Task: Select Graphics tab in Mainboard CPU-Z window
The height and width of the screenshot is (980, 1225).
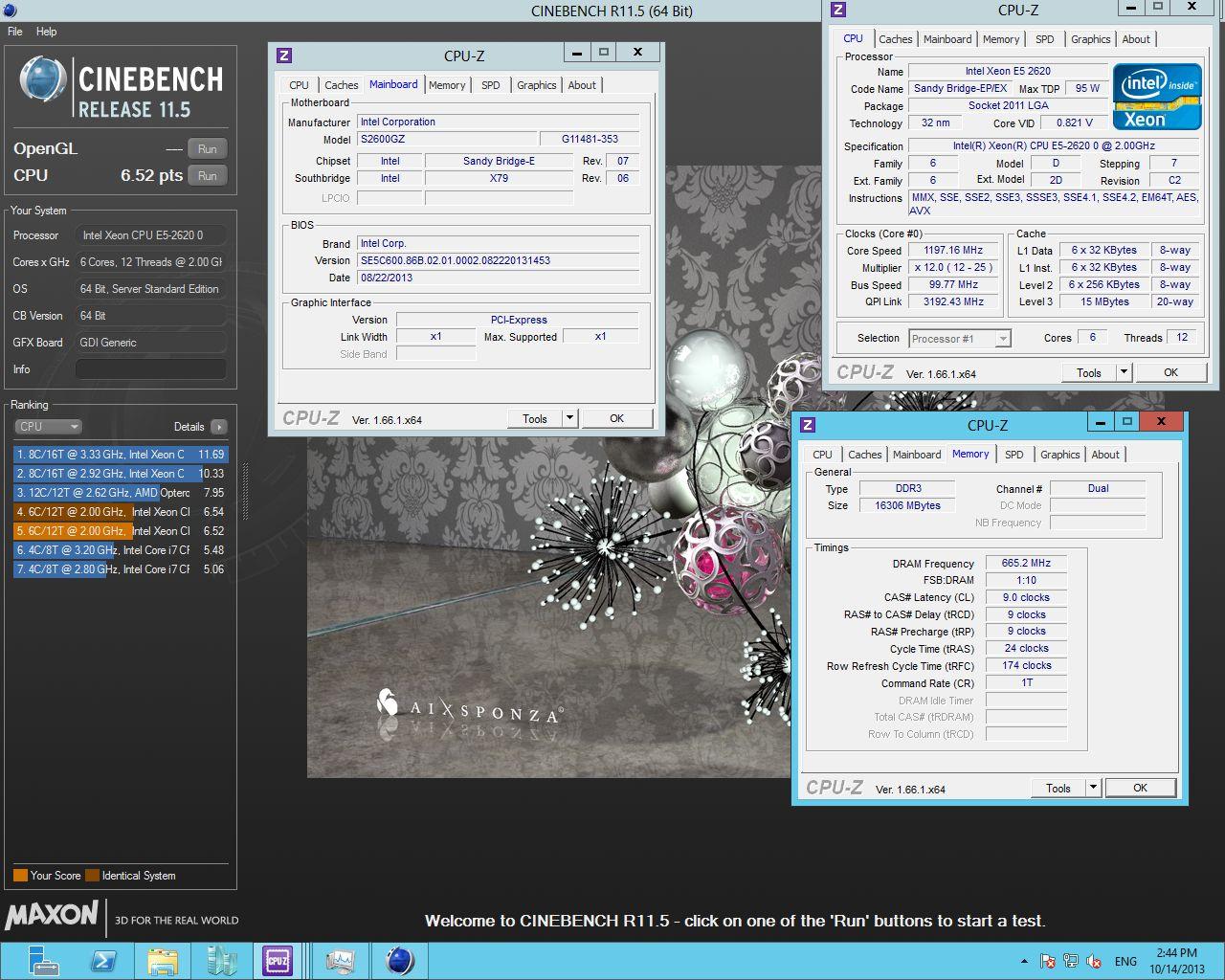Action: coord(536,85)
